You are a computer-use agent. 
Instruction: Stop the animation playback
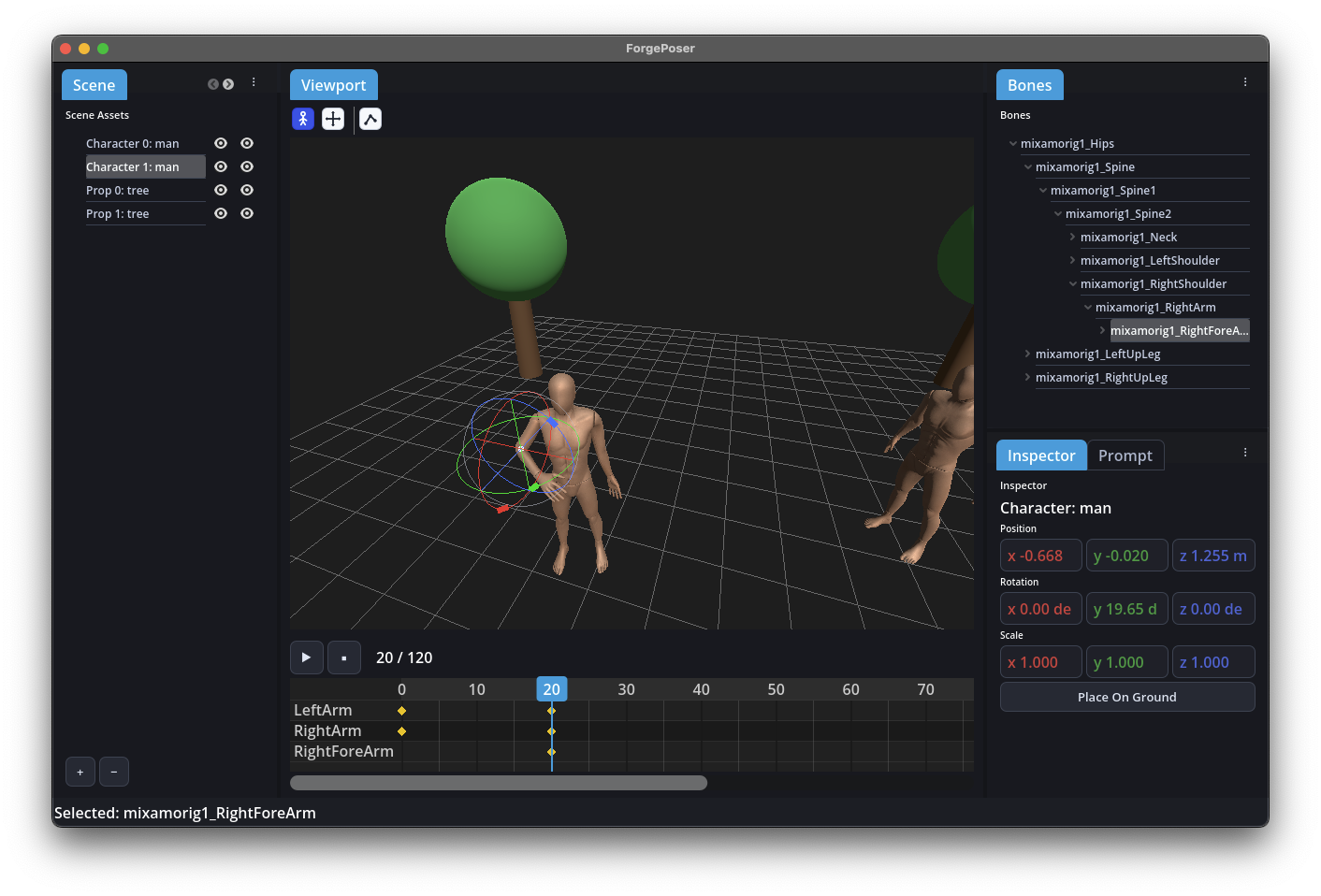coord(344,658)
